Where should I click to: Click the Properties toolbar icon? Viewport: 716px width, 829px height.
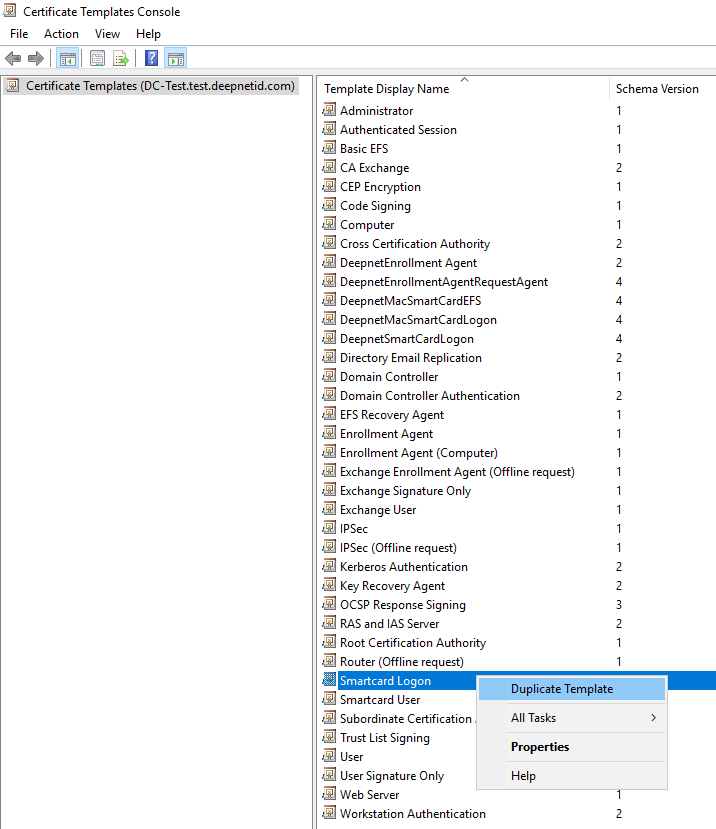97,59
